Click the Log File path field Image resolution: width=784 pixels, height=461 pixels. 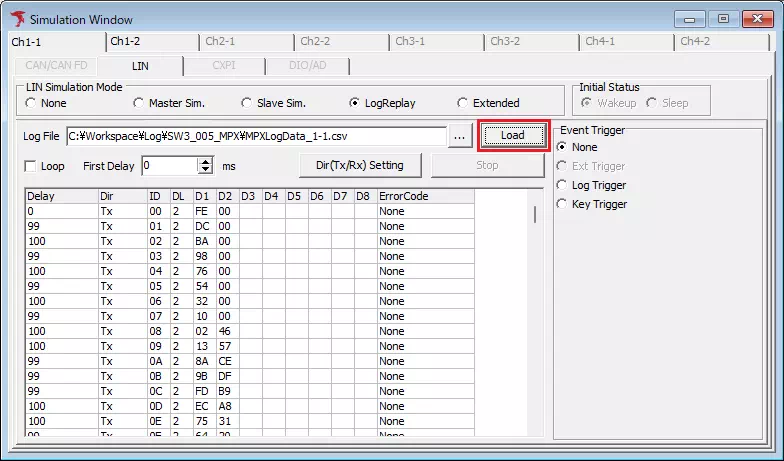tap(255, 135)
